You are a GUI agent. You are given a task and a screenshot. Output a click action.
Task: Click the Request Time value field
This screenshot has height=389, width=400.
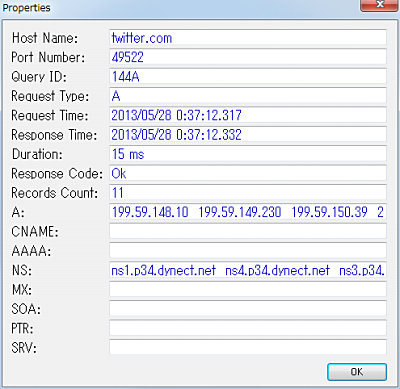pyautogui.click(x=248, y=115)
